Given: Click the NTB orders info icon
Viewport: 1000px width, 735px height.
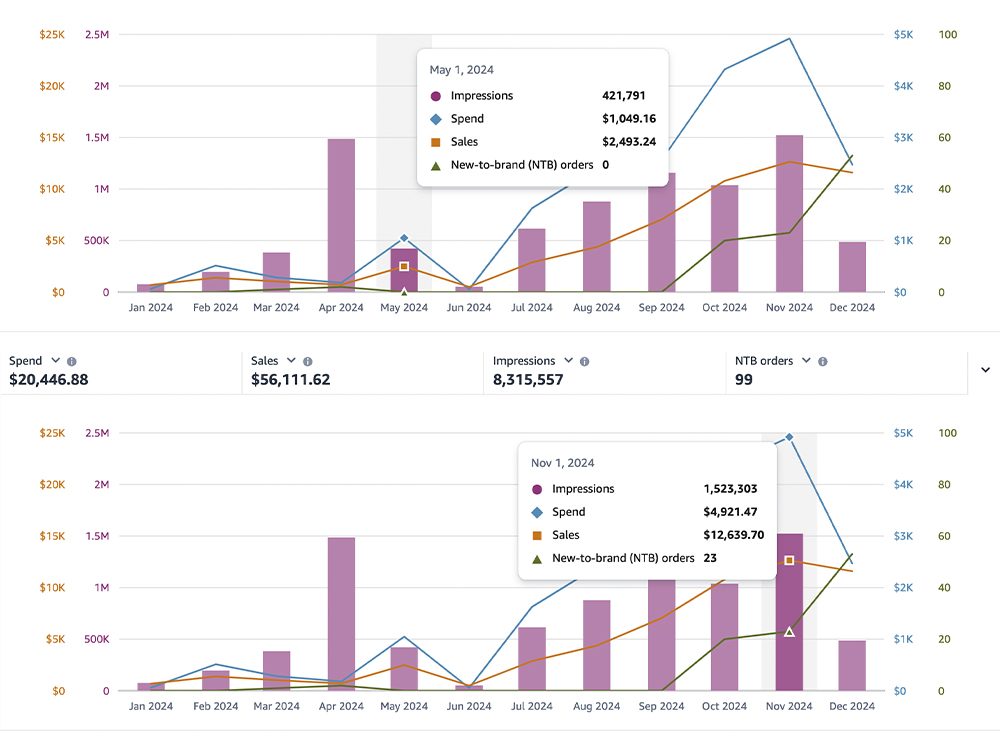Looking at the screenshot, I should [824, 362].
